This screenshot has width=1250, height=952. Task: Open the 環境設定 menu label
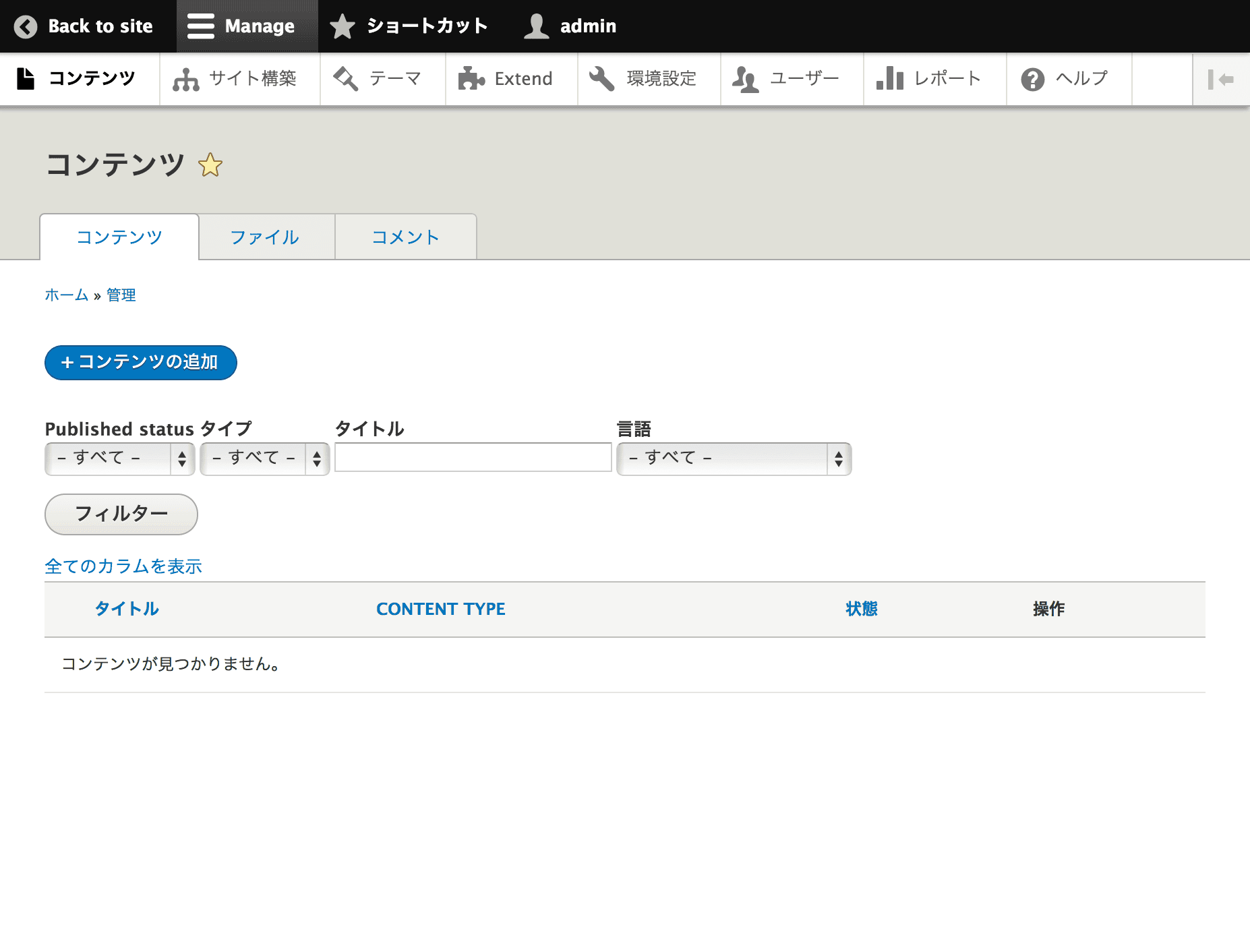pos(661,79)
